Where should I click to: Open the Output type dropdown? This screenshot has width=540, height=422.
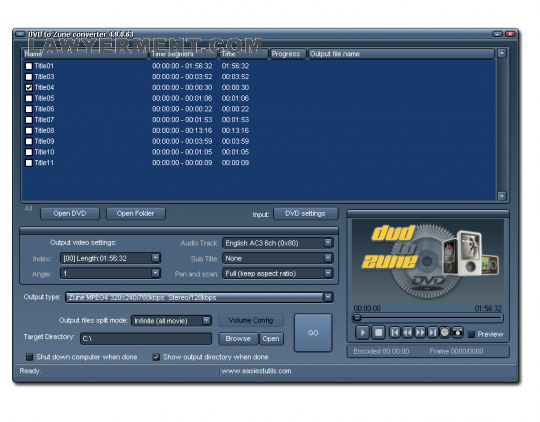pyautogui.click(x=328, y=297)
